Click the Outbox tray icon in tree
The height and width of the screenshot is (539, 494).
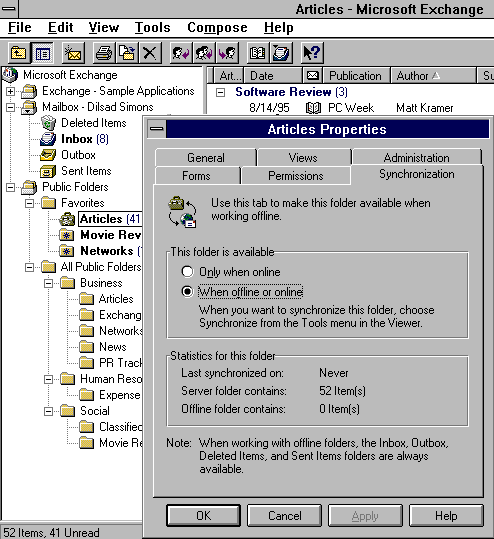48,155
